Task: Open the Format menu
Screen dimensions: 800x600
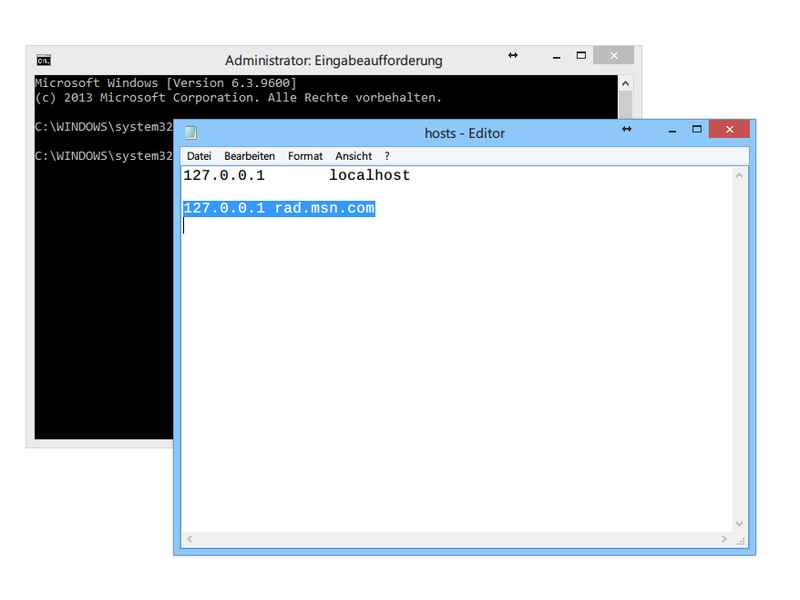Action: [305, 156]
